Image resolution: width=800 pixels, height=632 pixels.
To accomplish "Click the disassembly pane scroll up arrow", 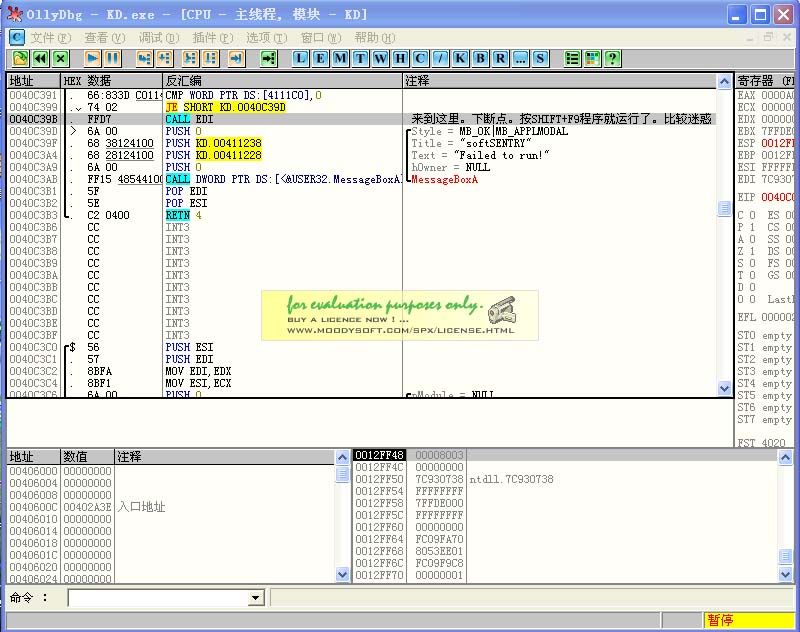I will pos(724,82).
